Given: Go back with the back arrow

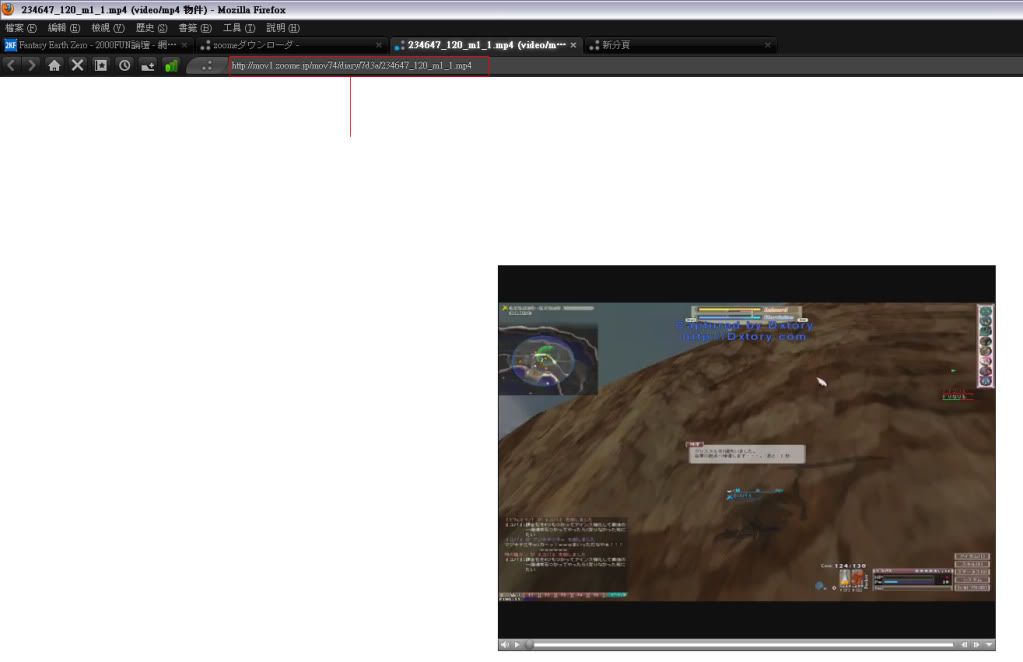Looking at the screenshot, I should [11, 65].
